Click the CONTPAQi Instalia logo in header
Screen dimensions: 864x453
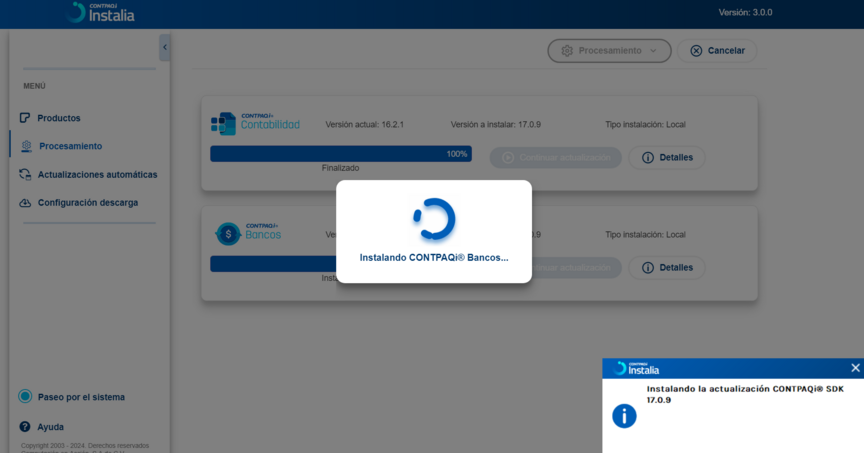point(100,13)
